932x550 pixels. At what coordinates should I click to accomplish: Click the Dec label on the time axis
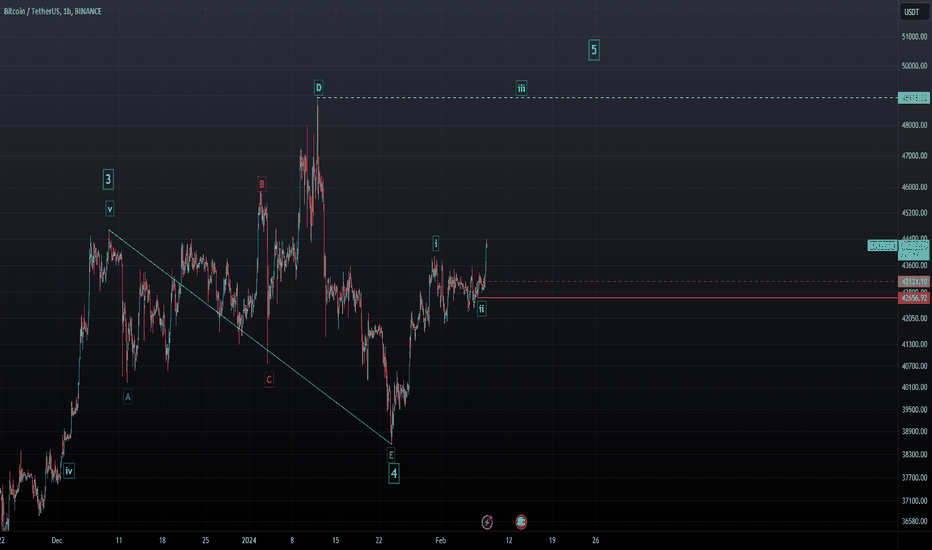56,540
